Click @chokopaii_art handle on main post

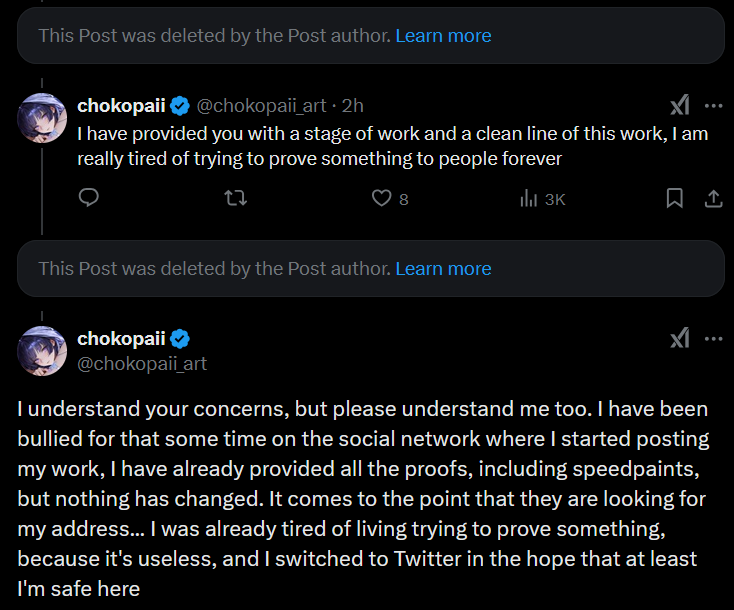142,363
